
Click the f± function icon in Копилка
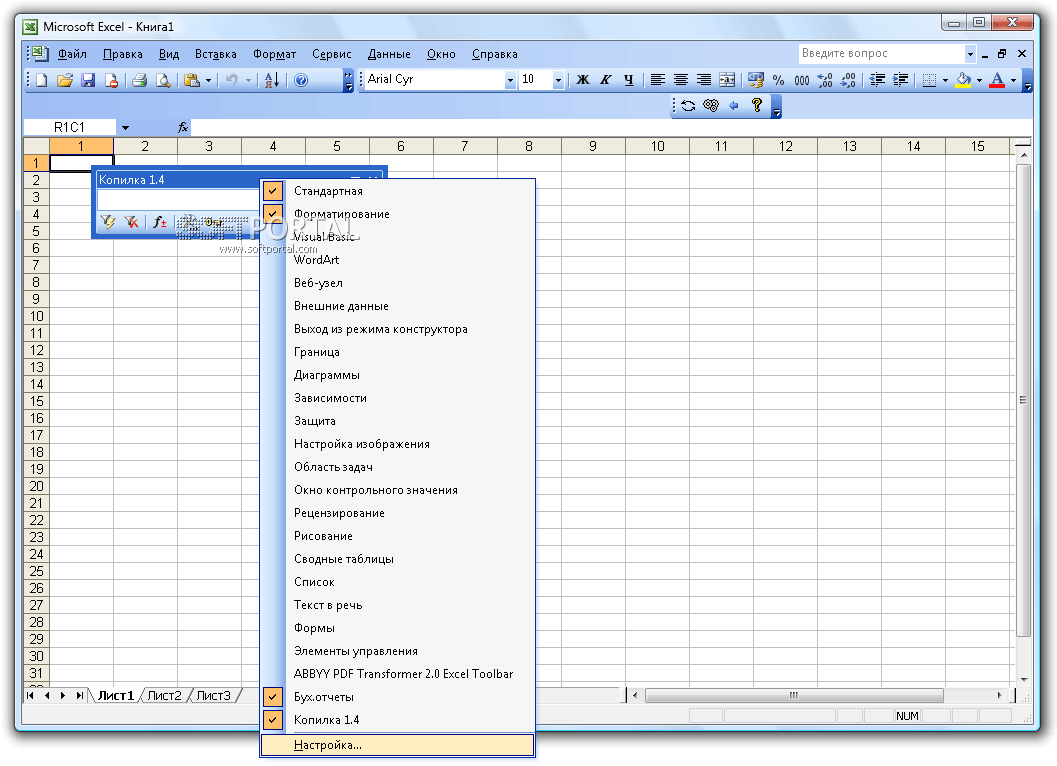pos(159,222)
